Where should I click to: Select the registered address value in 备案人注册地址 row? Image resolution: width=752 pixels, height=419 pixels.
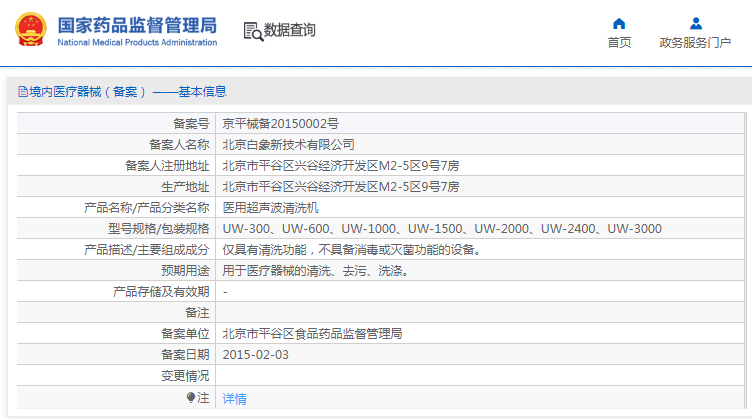pos(341,166)
